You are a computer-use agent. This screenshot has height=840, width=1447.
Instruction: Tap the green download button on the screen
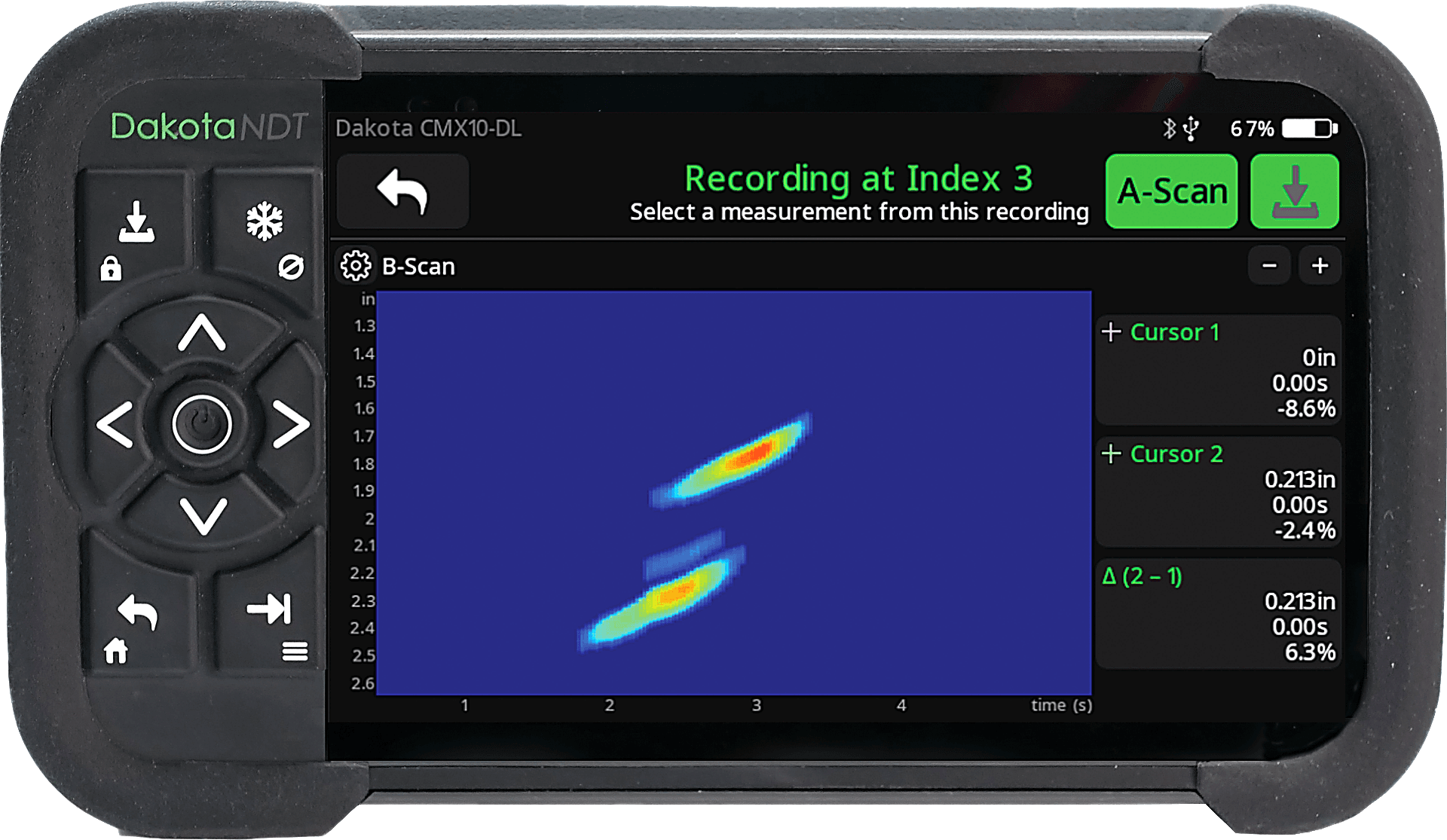1295,191
